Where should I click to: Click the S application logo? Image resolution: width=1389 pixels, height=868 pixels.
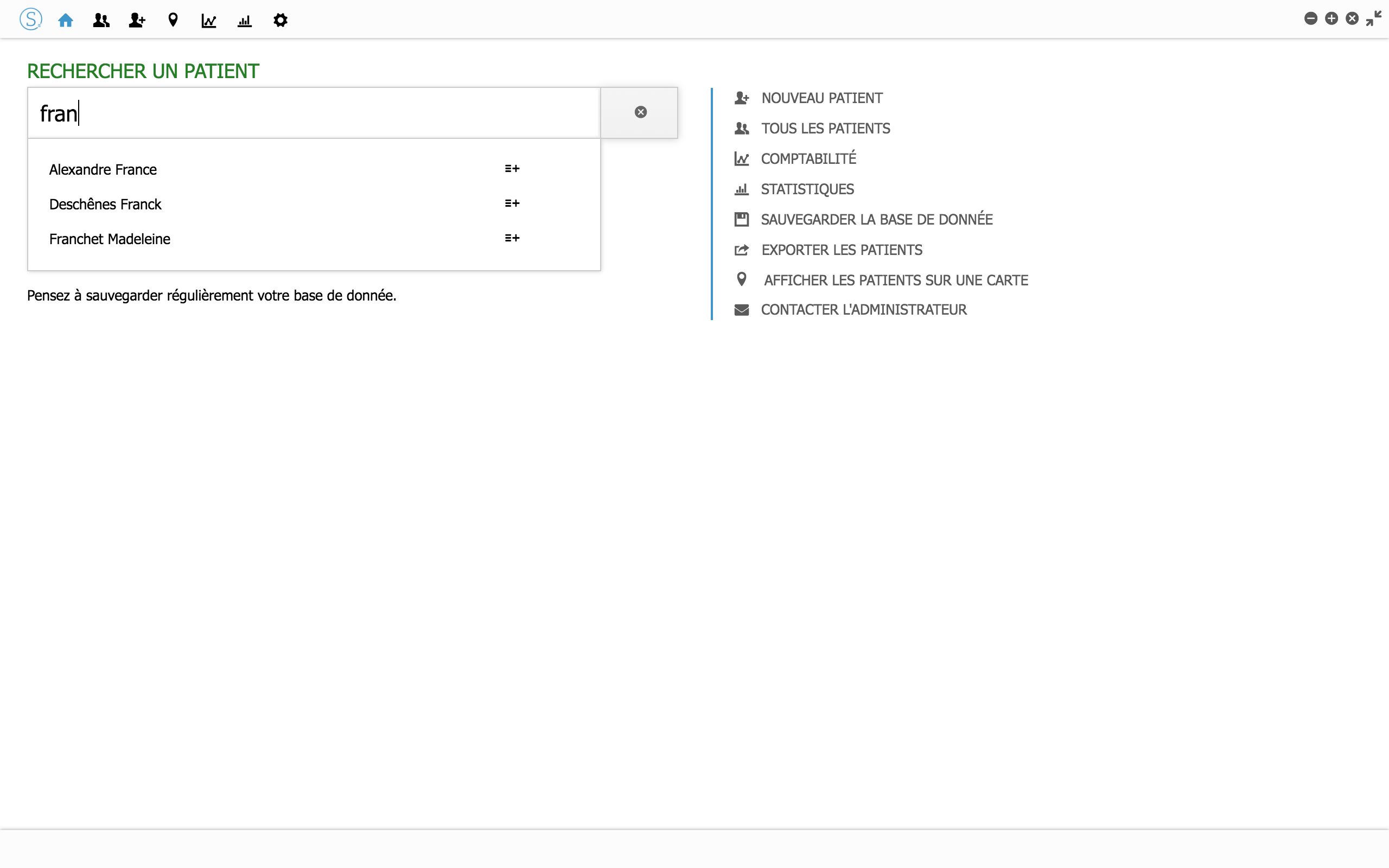click(x=30, y=20)
